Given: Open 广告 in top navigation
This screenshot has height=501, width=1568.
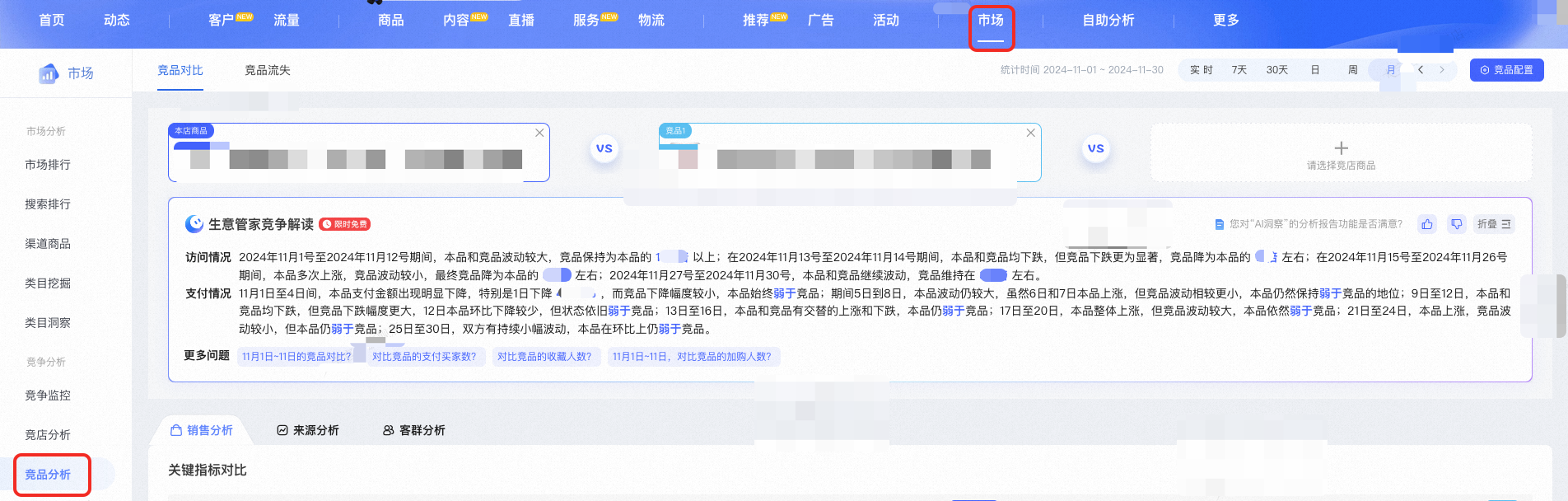Looking at the screenshot, I should click(821, 20).
